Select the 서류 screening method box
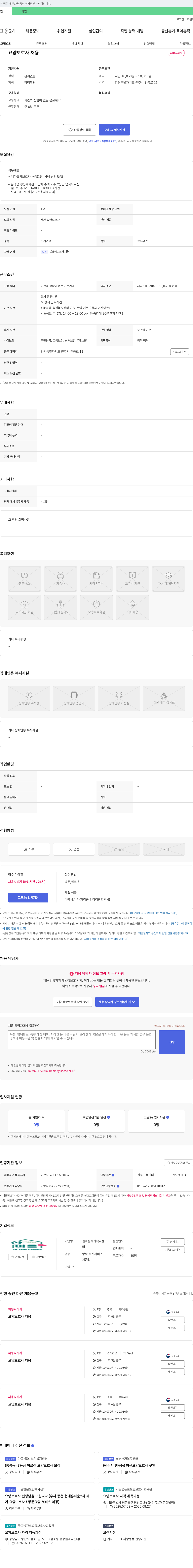 29,849
